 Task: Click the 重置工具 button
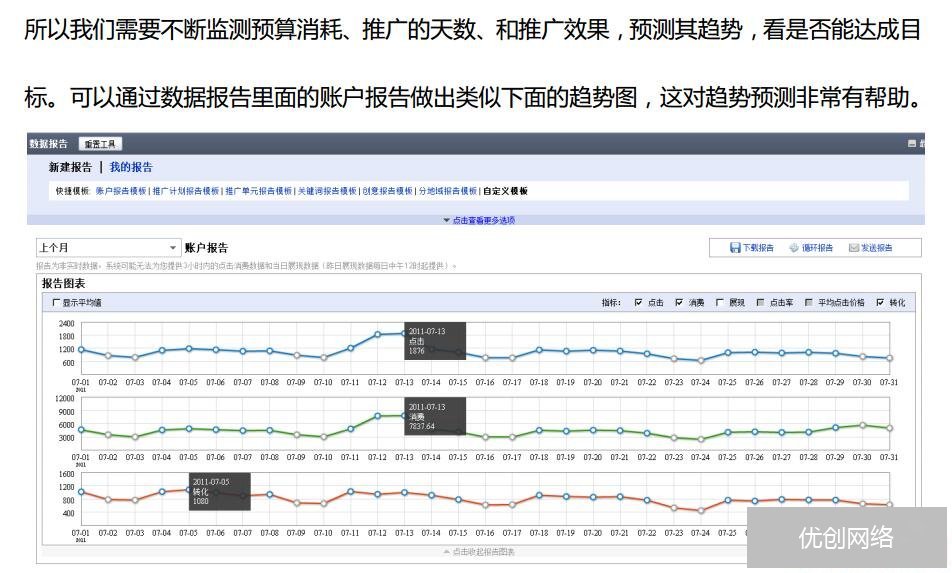[100, 144]
